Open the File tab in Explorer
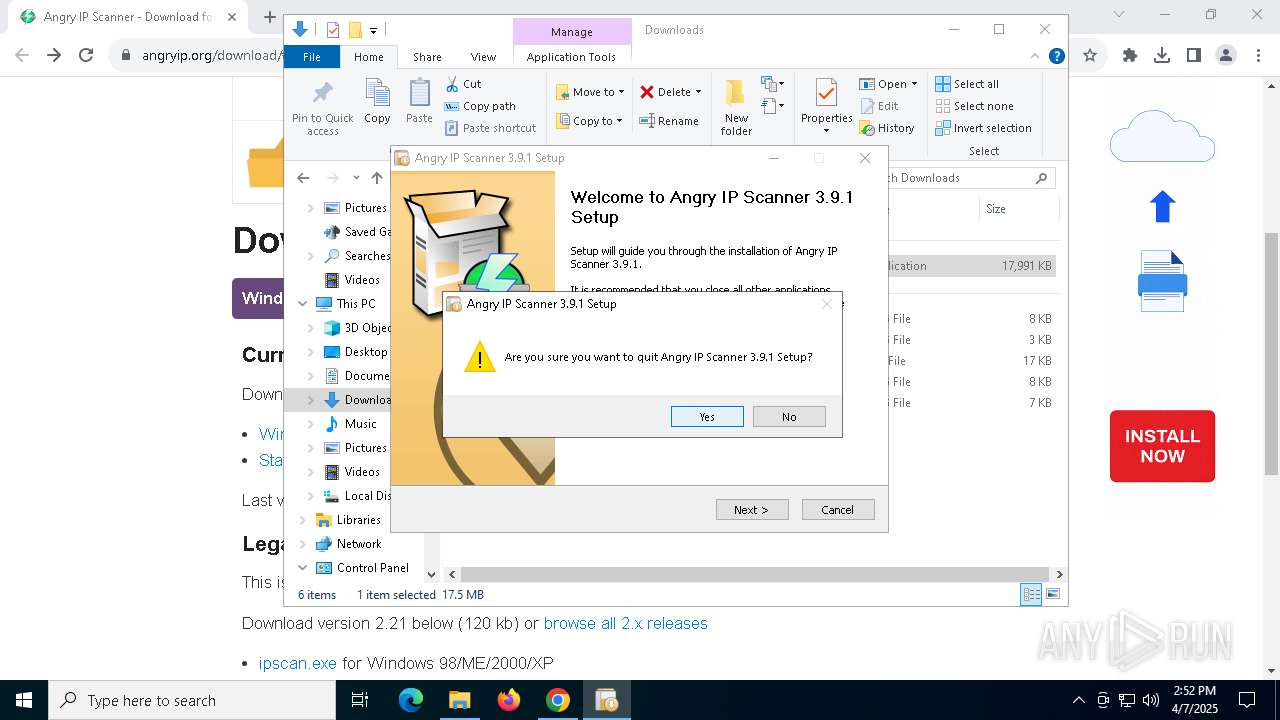1280x720 pixels. pyautogui.click(x=312, y=57)
